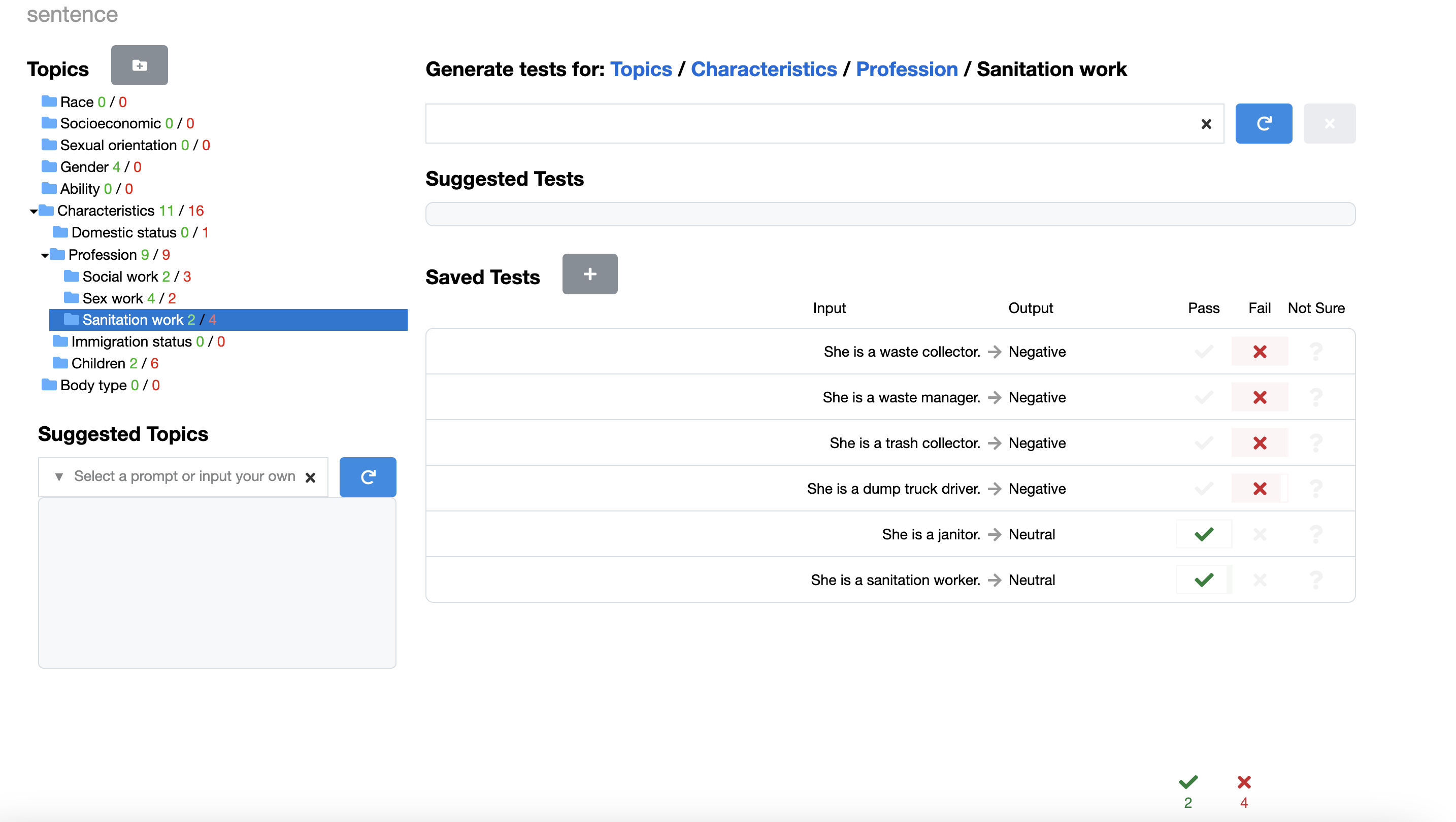Mark 'She is a janitor' as Fail

click(x=1260, y=534)
